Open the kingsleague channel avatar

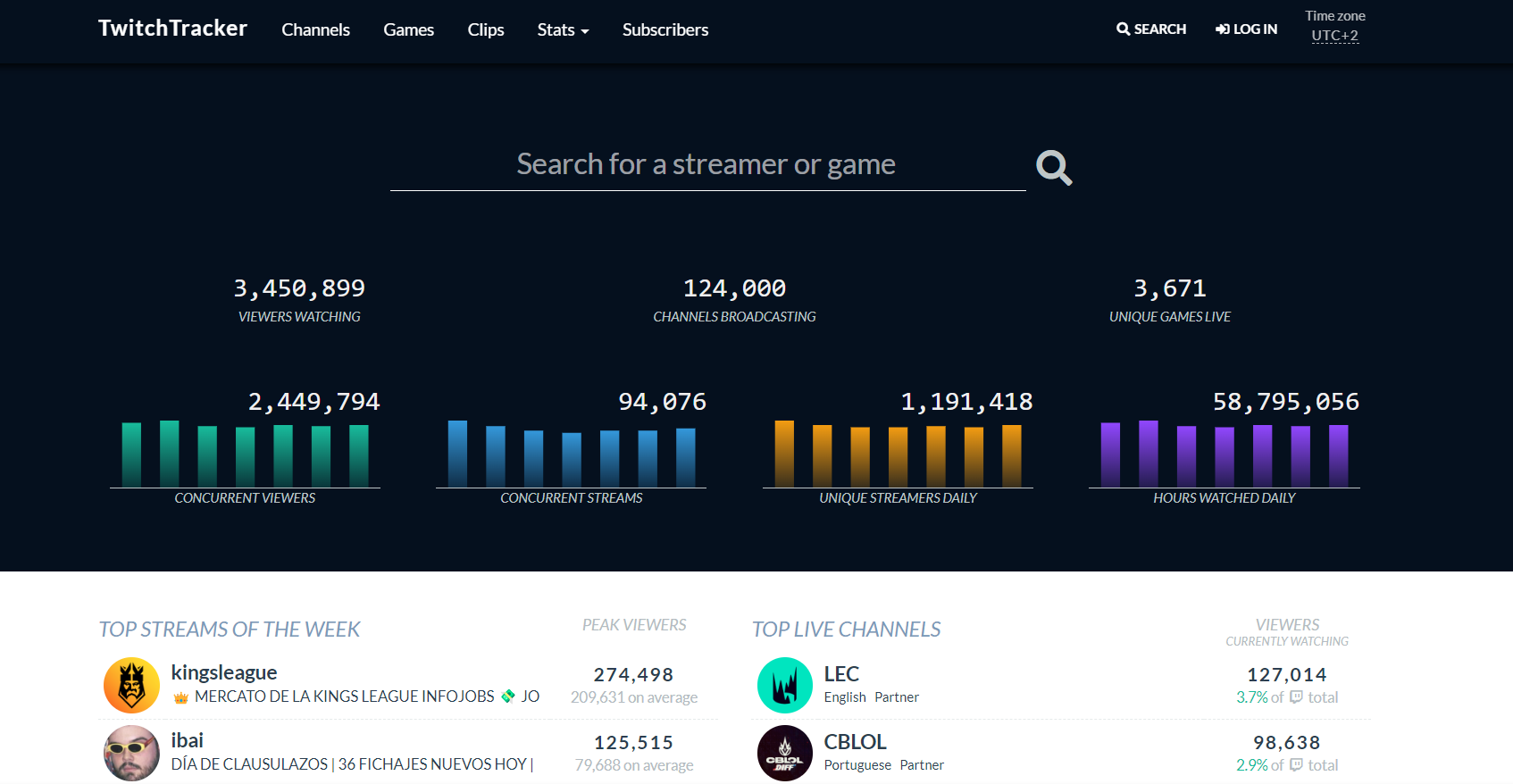(x=131, y=685)
